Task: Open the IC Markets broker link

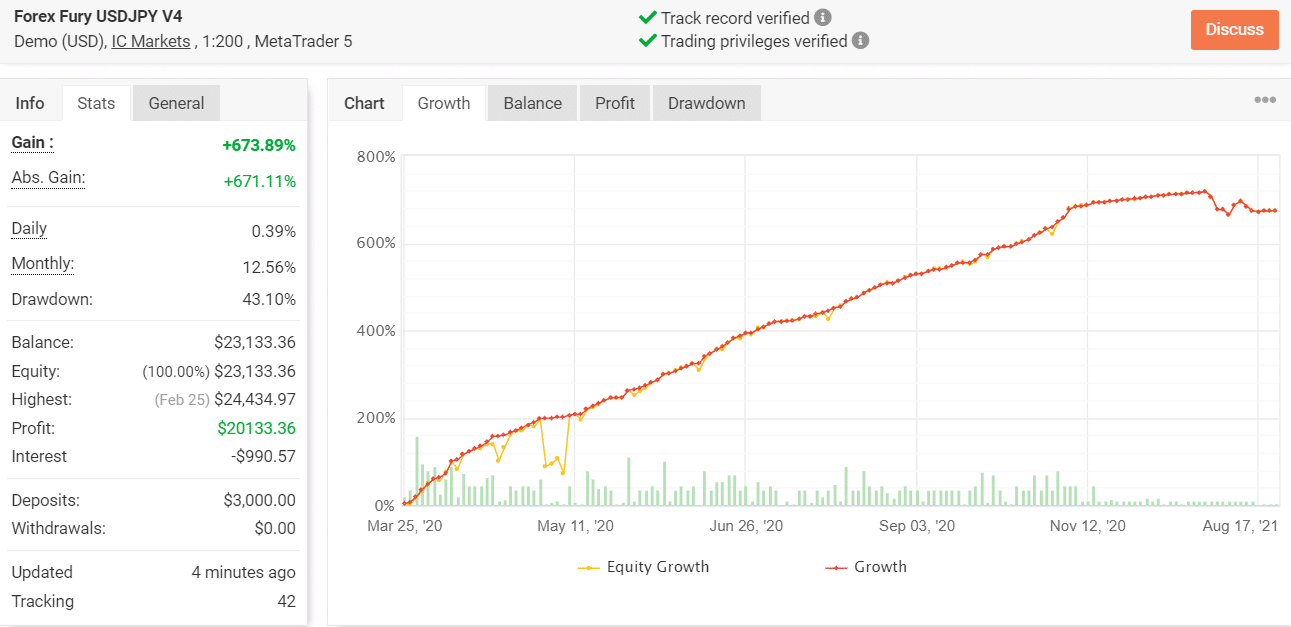Action: pos(151,41)
